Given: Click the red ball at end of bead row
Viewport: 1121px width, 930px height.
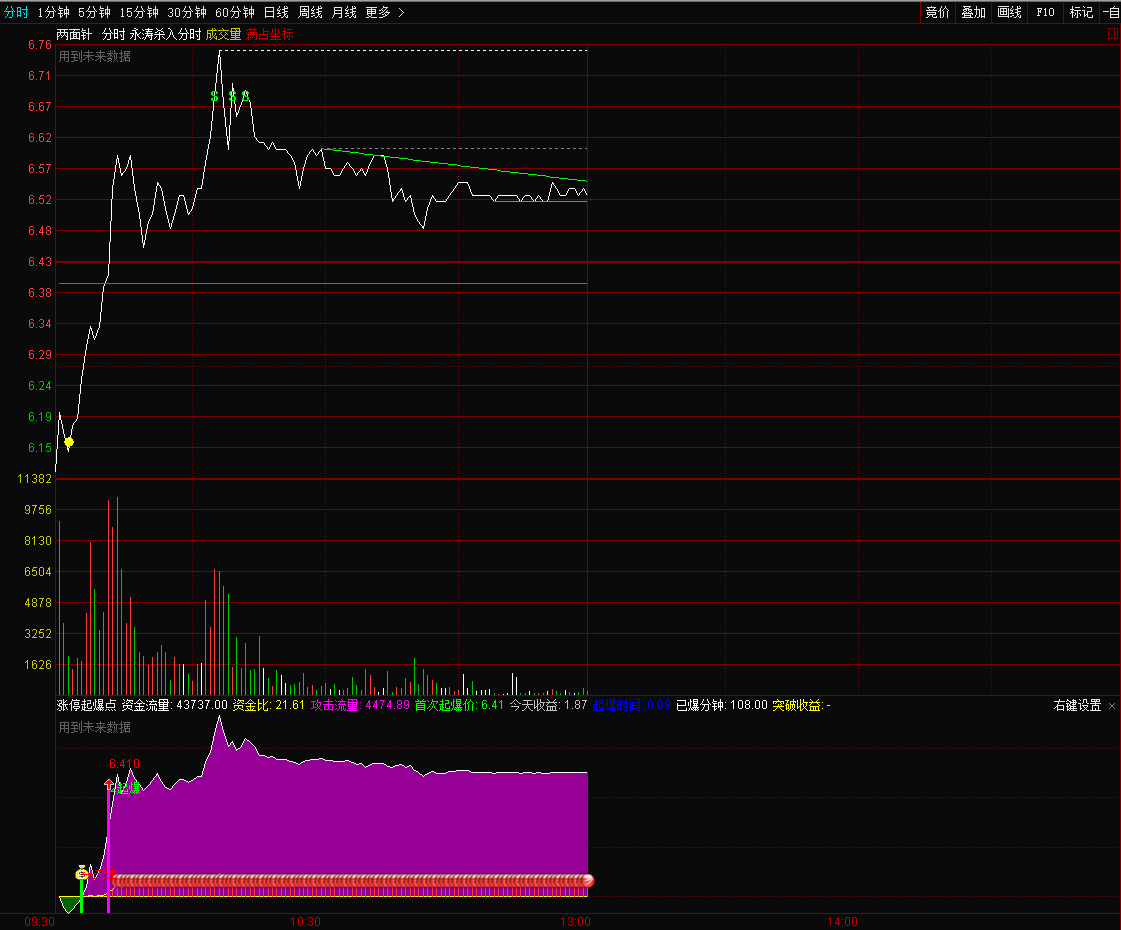Looking at the screenshot, I should click(x=588, y=881).
